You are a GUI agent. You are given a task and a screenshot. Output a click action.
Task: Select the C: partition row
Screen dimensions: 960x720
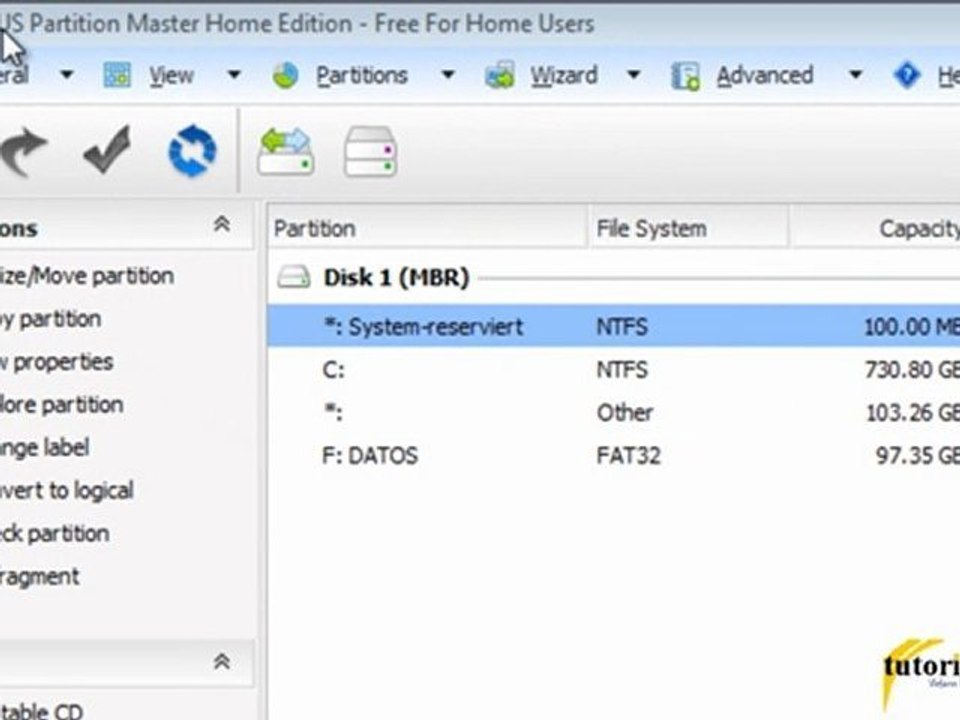coord(614,370)
